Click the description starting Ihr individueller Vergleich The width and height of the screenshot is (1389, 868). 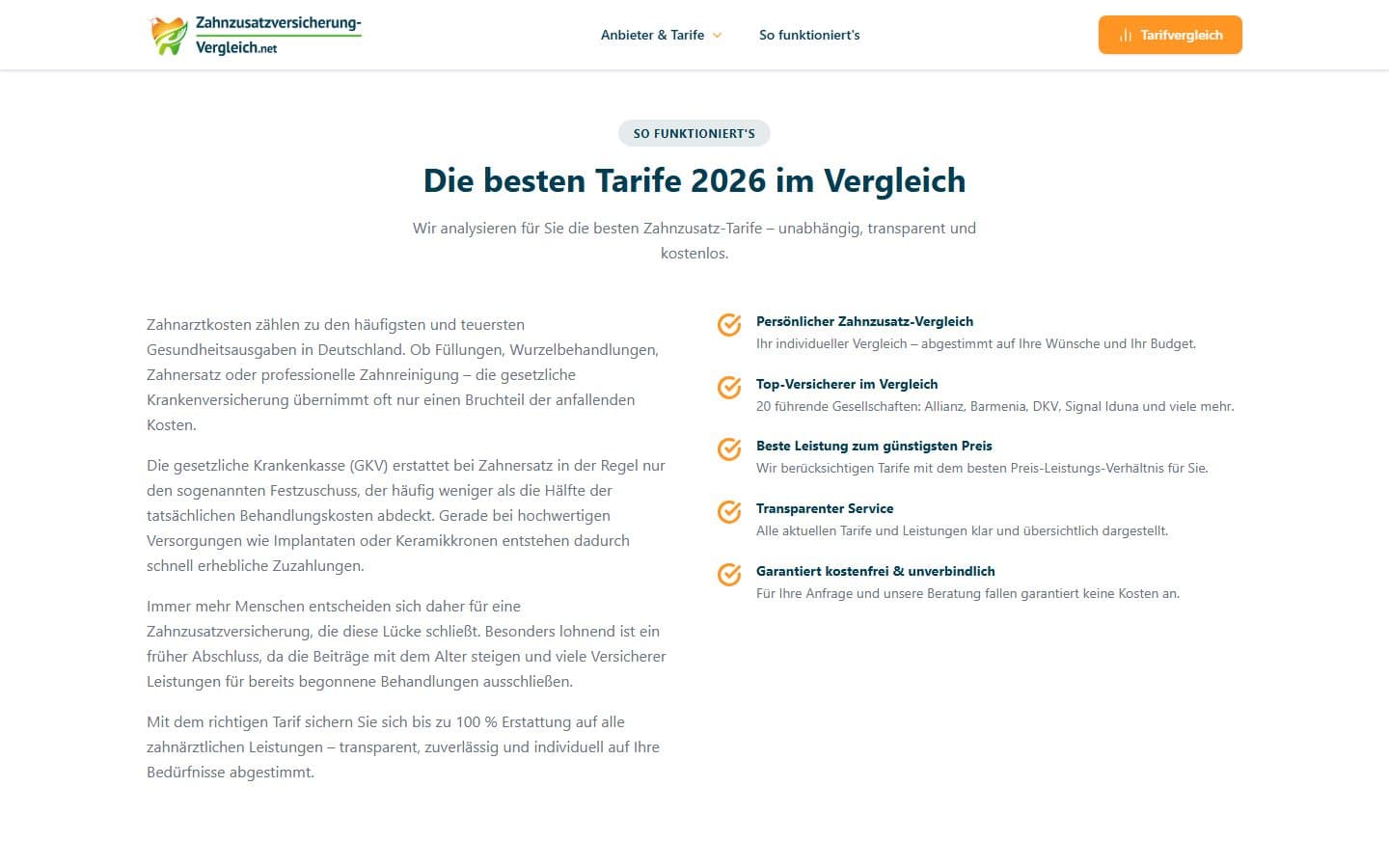coord(976,343)
